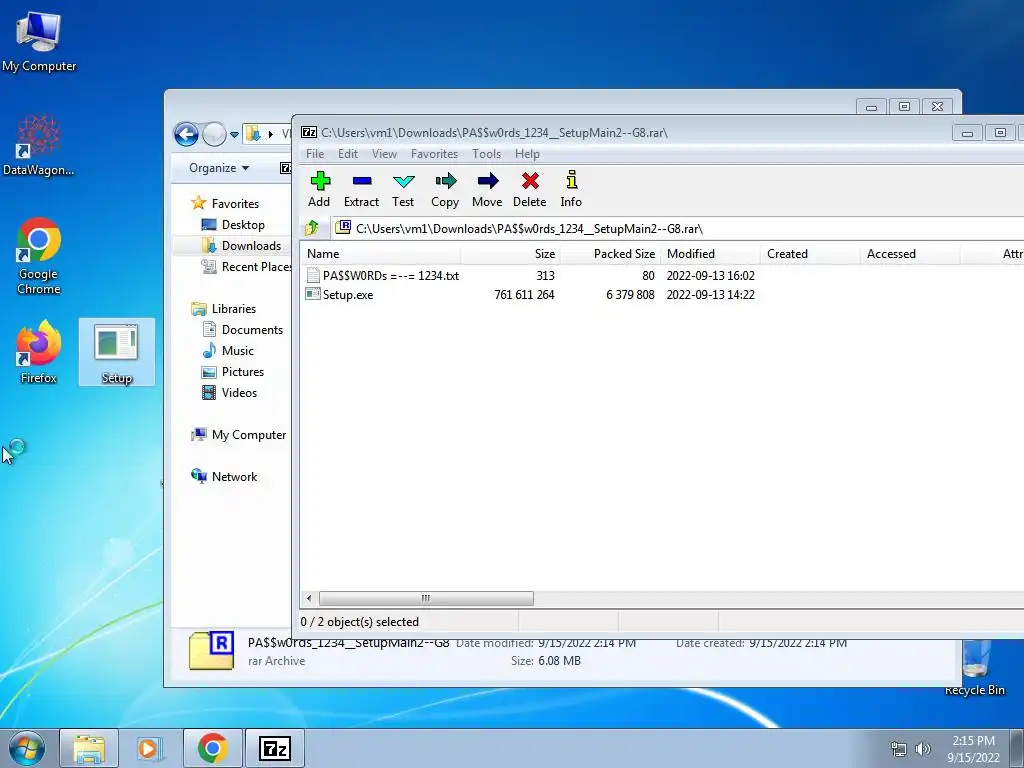Select My Computer in Explorer sidebar
The height and width of the screenshot is (768, 1024).
coord(238,434)
